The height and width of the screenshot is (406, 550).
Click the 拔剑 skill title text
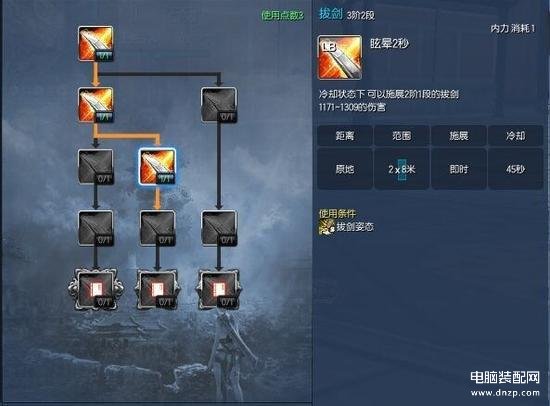coord(330,14)
